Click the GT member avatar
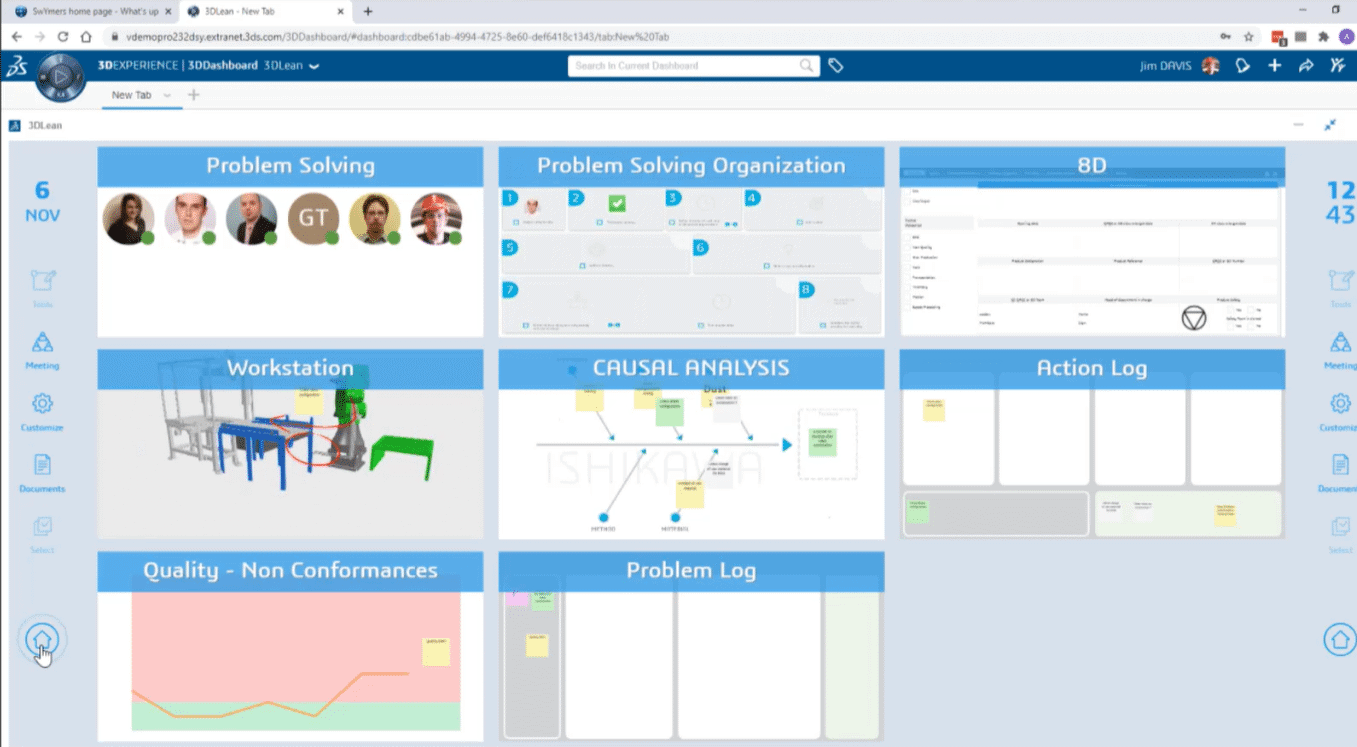Image resolution: width=1357 pixels, height=747 pixels. pyautogui.click(x=314, y=219)
